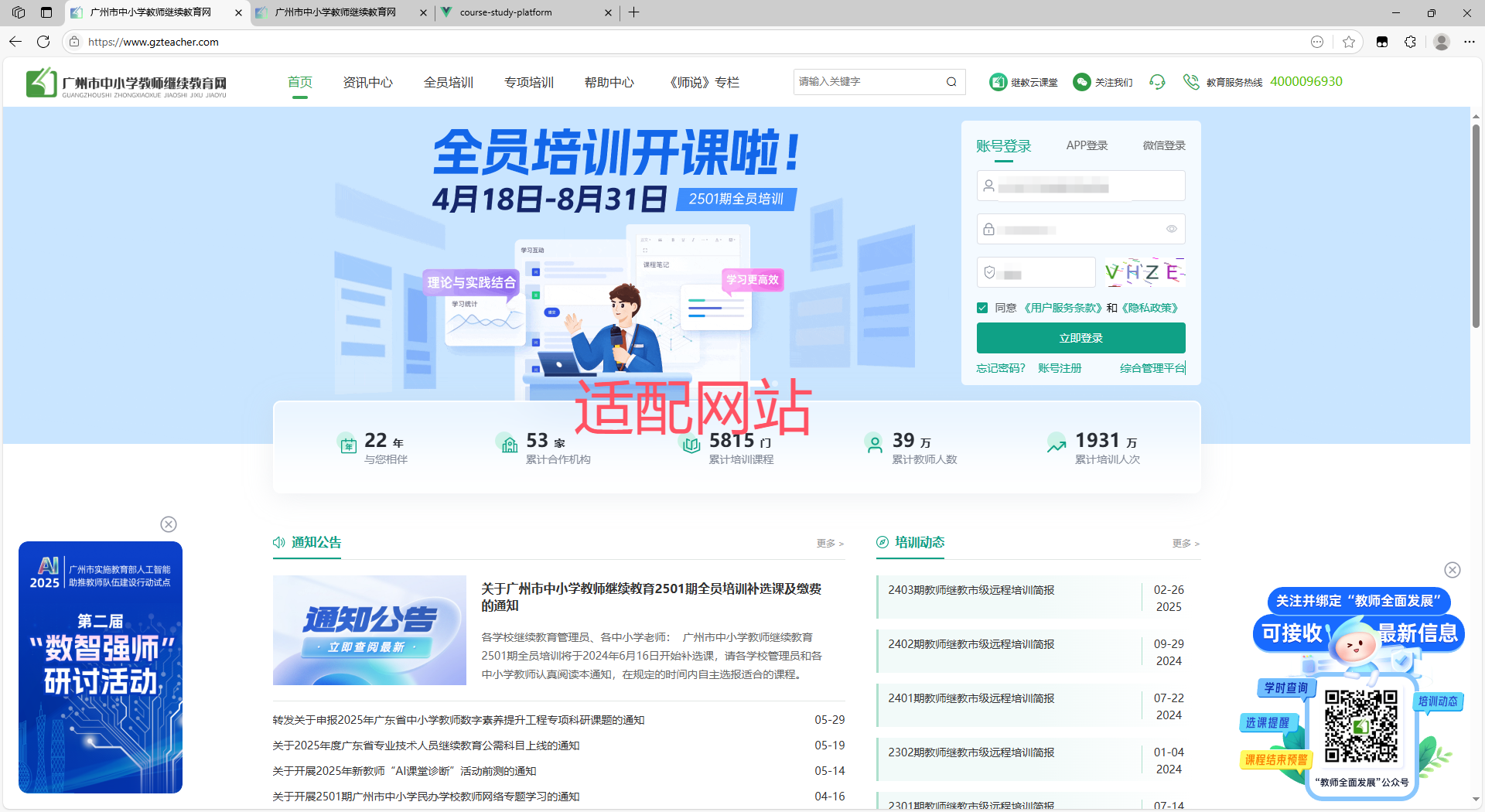Open the customer service headset icon
Screen dimensions: 1485x812
tap(1157, 82)
